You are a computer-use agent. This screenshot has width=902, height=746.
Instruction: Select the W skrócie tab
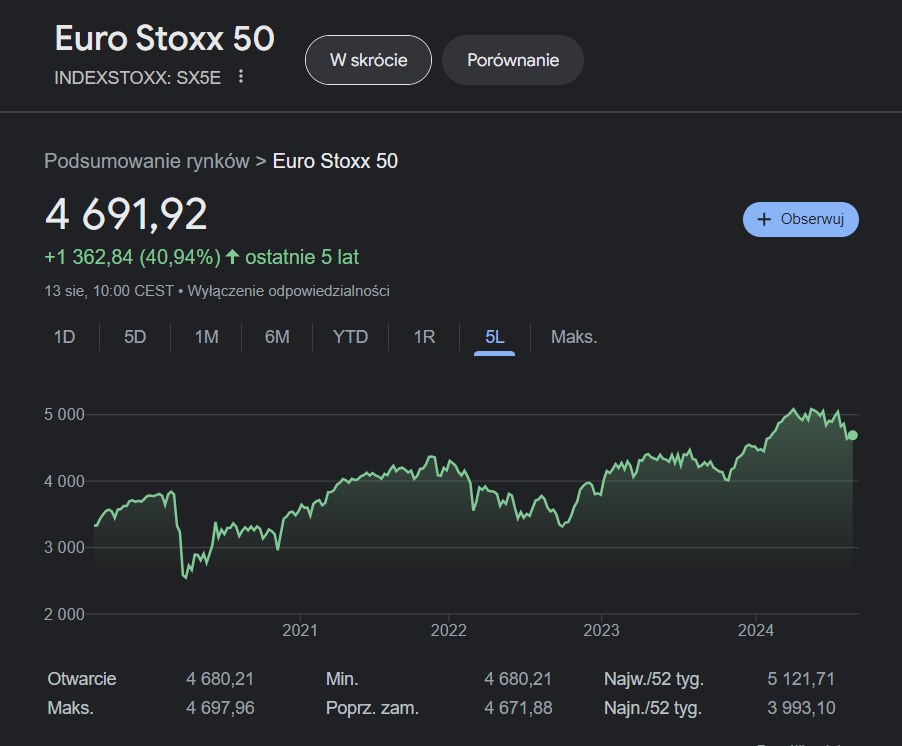click(x=368, y=60)
